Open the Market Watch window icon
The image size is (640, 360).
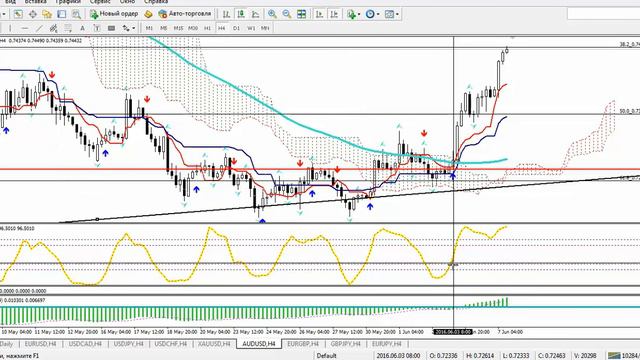point(18,14)
